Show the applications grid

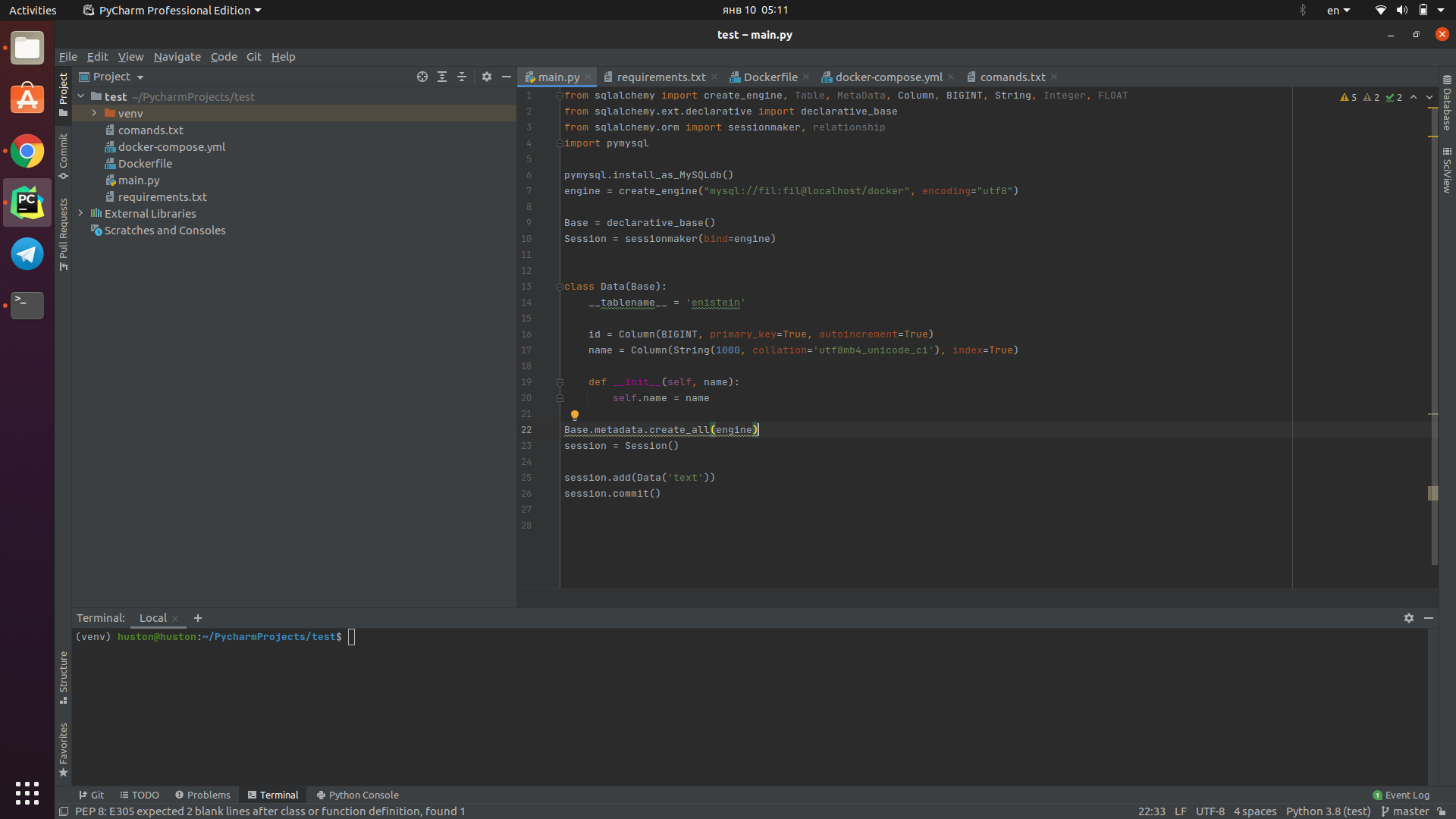click(27, 792)
